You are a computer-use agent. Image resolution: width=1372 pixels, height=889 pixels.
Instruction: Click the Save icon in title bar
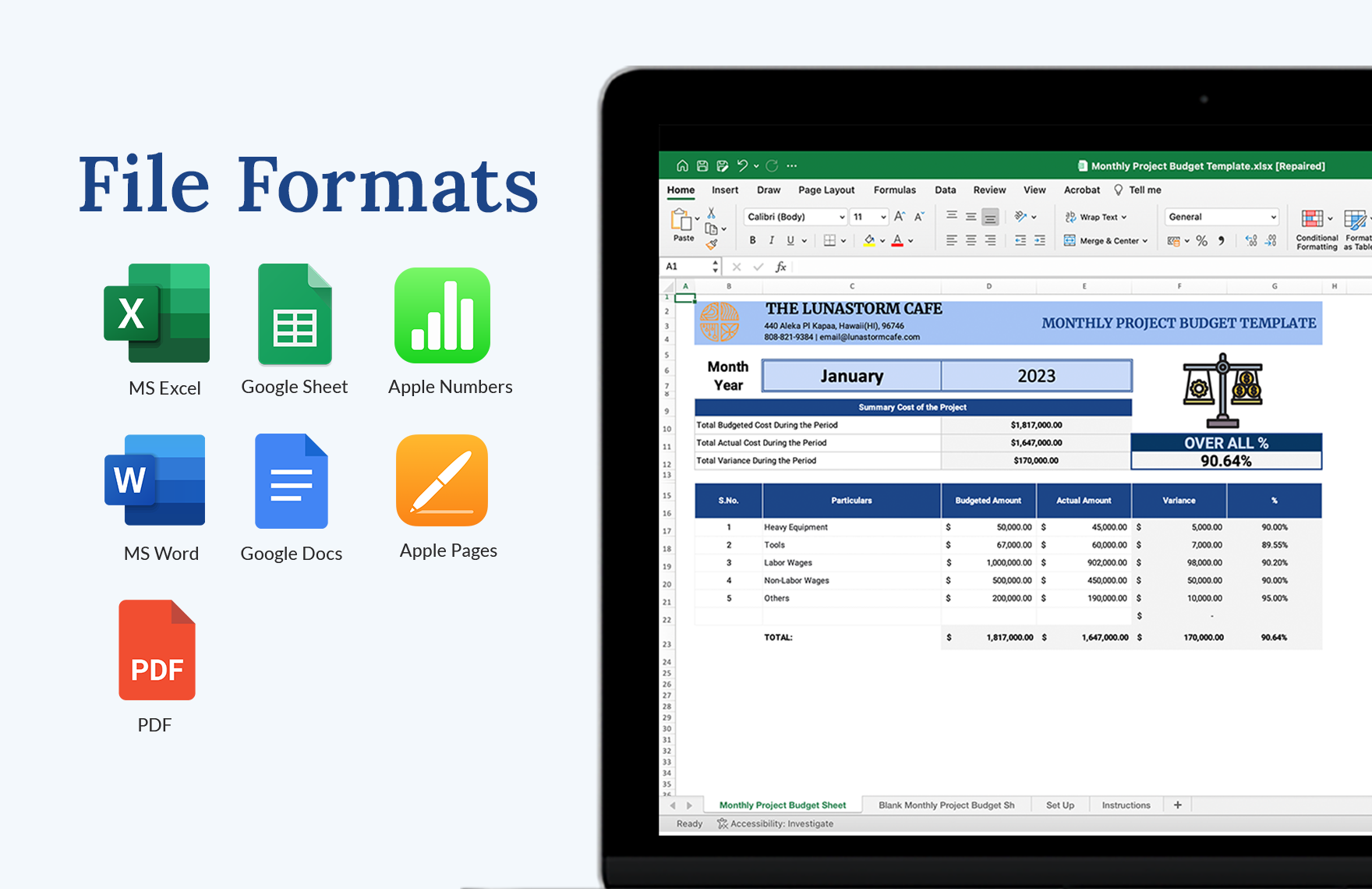pos(702,165)
